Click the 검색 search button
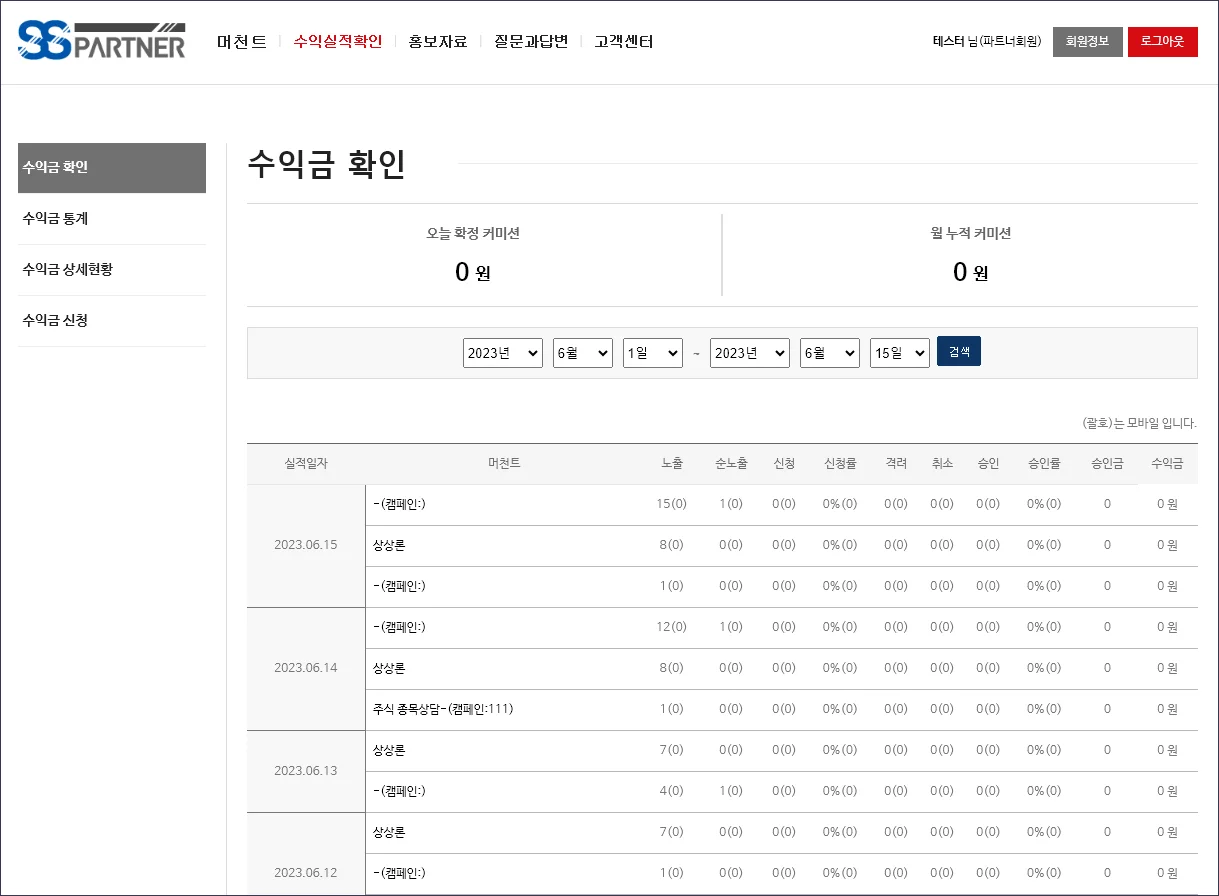This screenshot has width=1219, height=896. 959,351
